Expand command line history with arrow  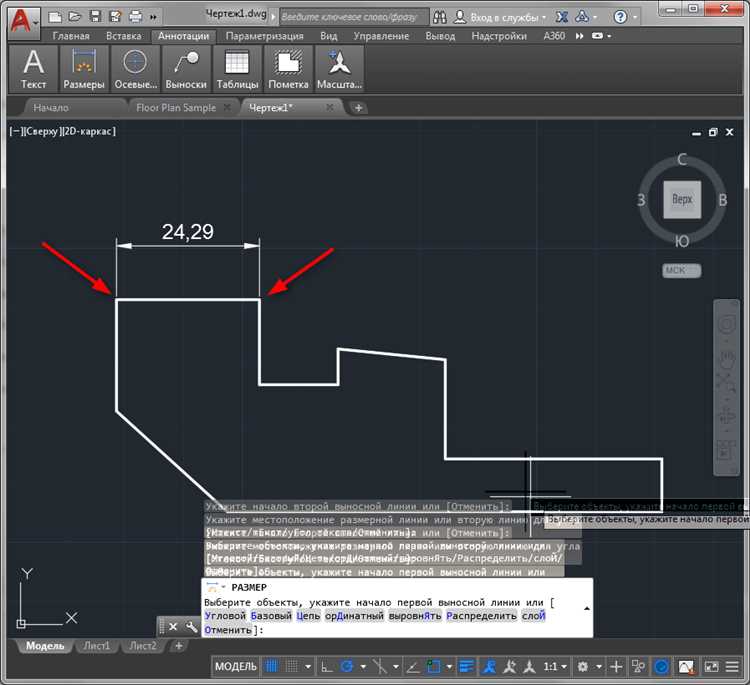586,608
